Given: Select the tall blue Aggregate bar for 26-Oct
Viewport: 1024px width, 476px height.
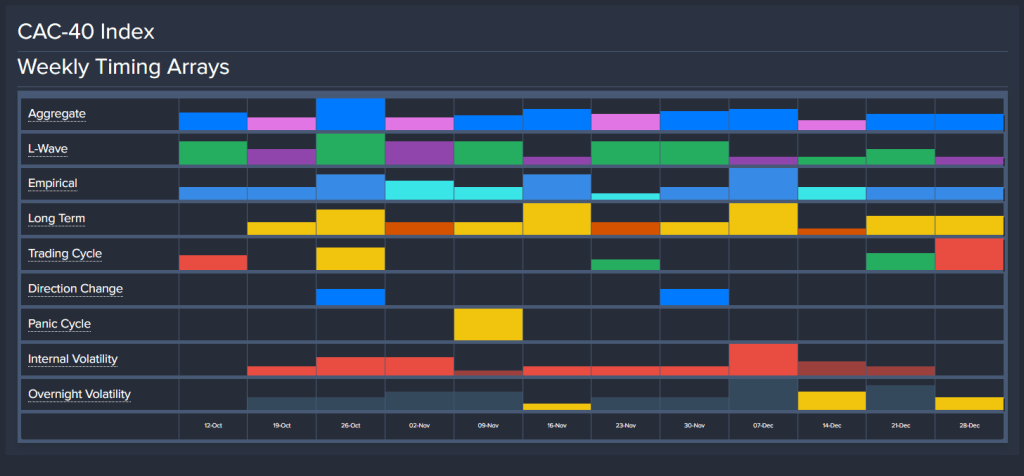Looking at the screenshot, I should pos(351,114).
